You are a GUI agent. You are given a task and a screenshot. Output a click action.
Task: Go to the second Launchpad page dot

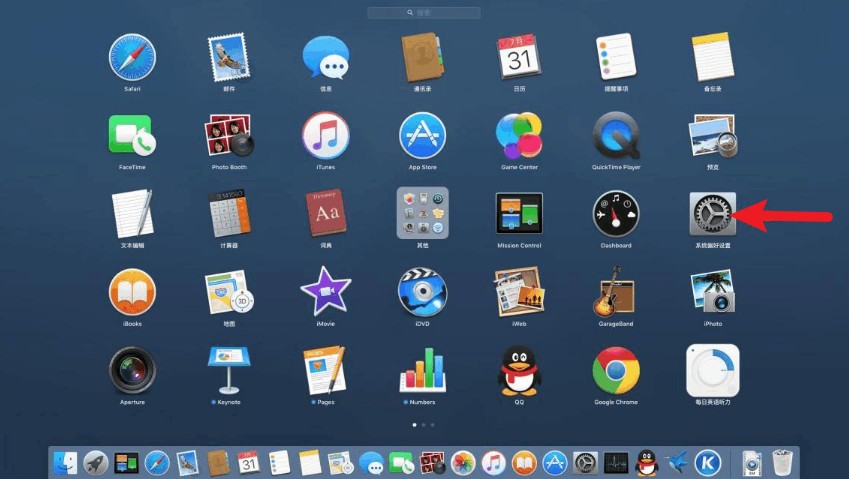pyautogui.click(x=423, y=425)
